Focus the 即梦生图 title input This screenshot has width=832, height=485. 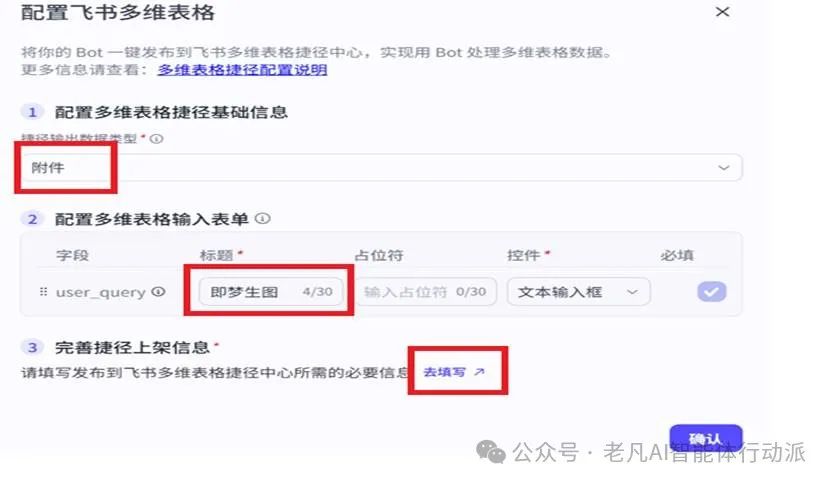271,292
